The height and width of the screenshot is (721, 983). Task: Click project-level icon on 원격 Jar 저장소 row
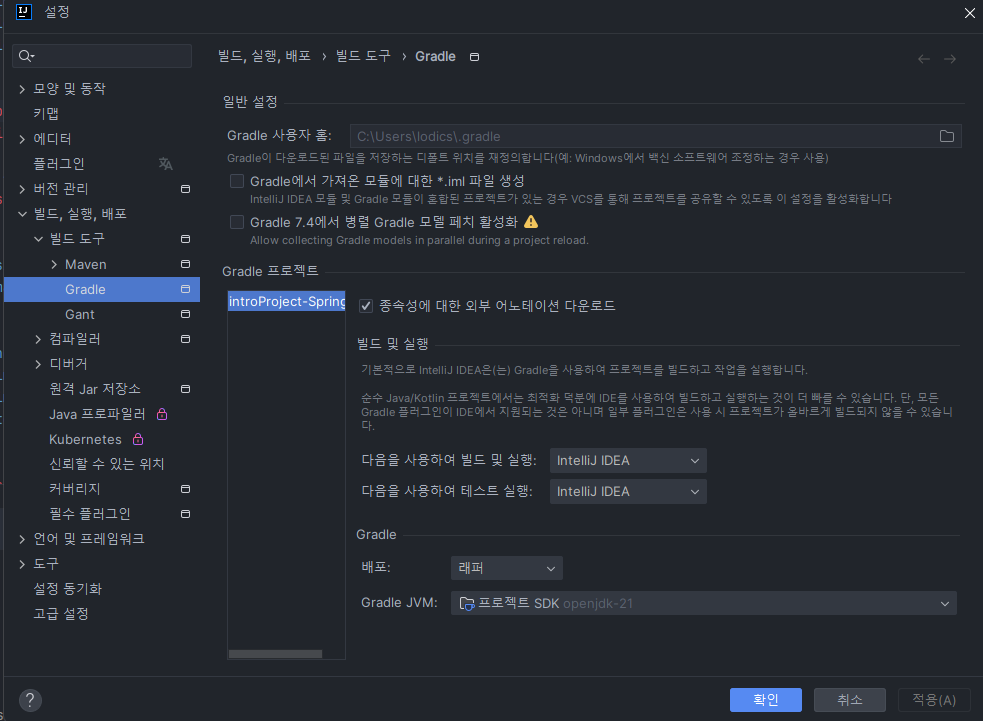pos(186,389)
